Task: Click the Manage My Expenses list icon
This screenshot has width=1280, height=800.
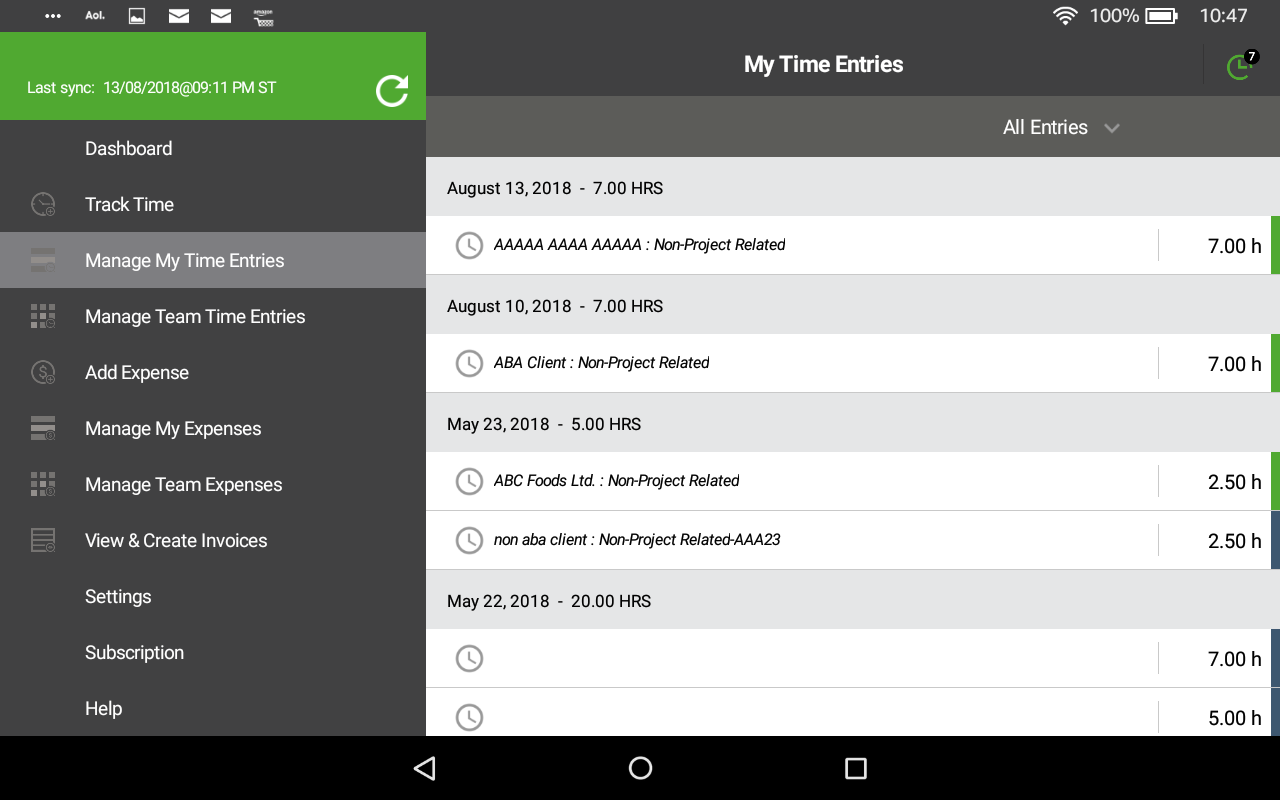Action: point(42,428)
